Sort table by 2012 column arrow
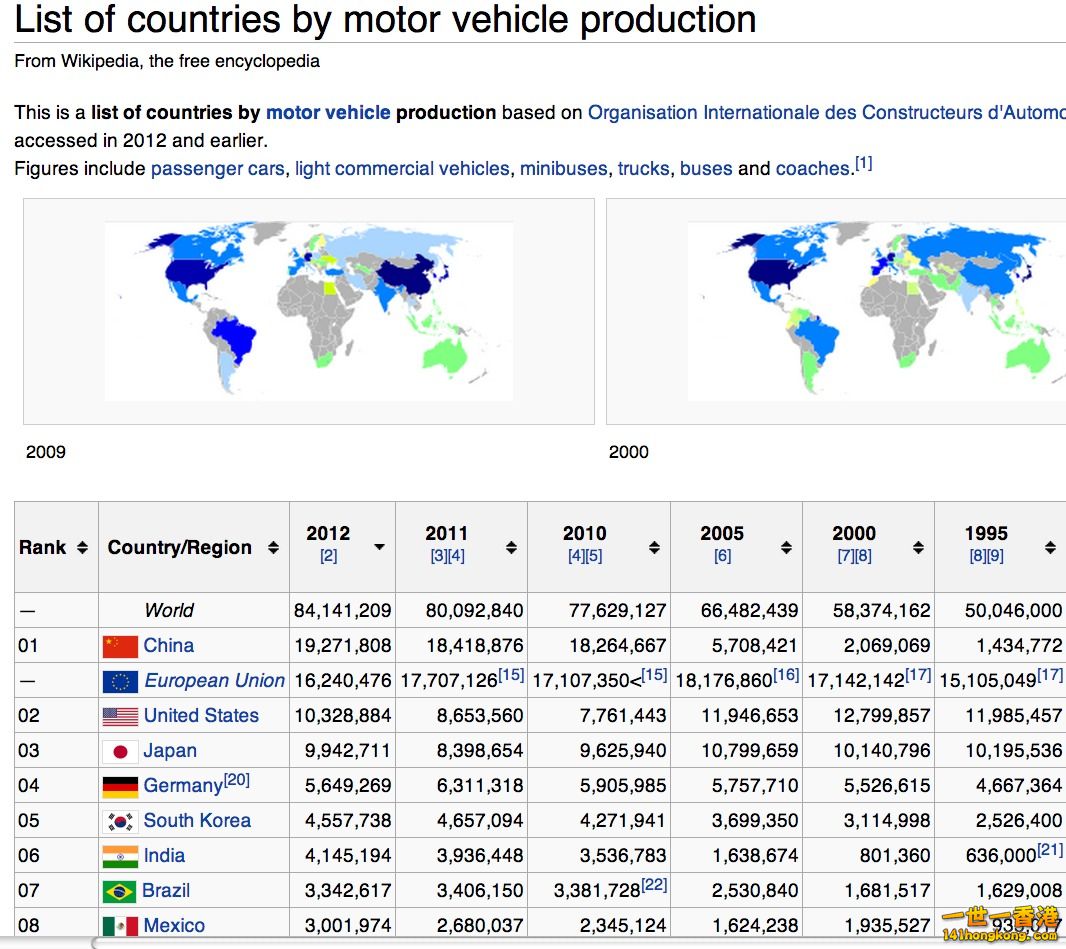1066x949 pixels. coord(379,547)
